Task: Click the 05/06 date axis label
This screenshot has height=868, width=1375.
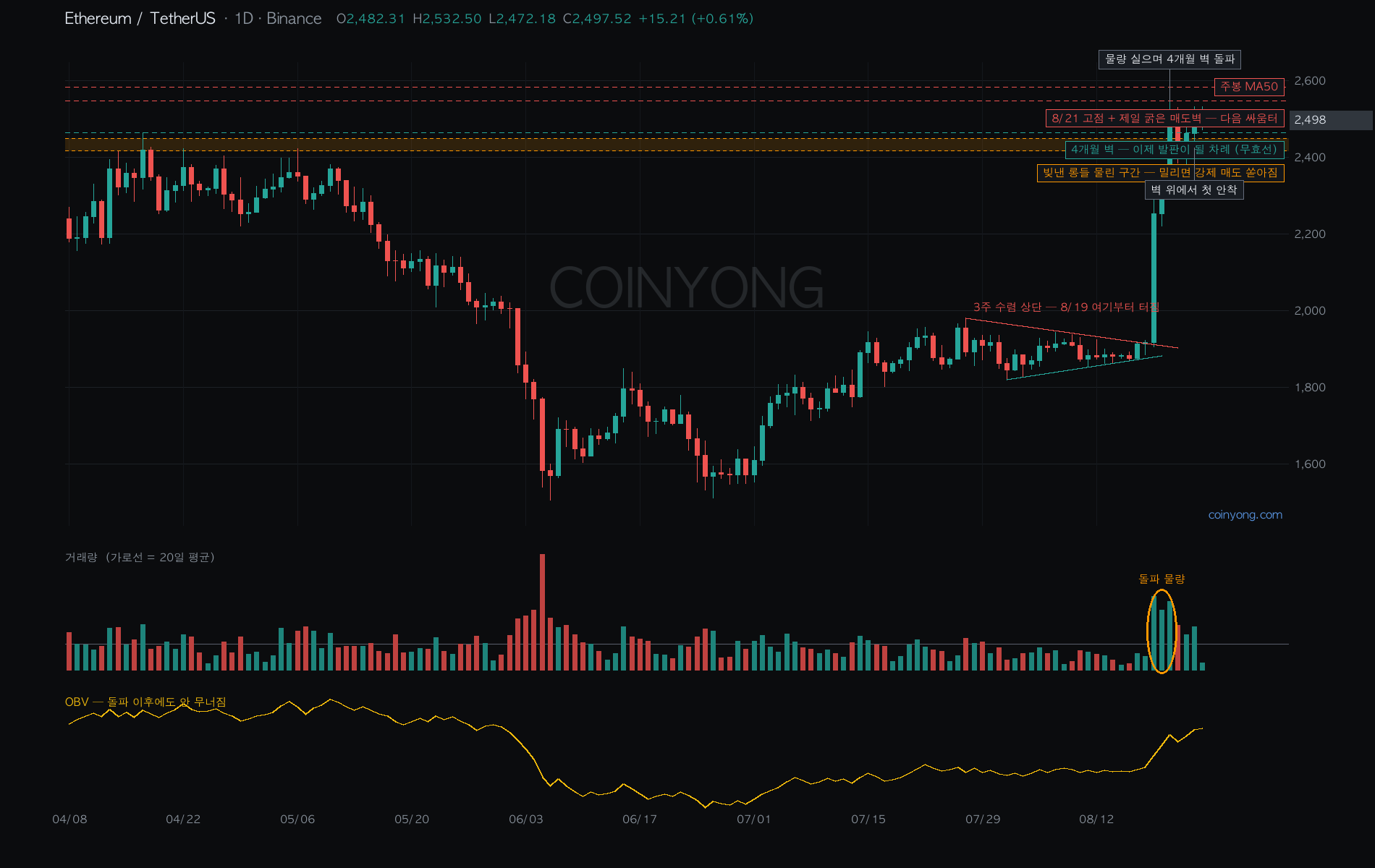Action: [x=297, y=820]
